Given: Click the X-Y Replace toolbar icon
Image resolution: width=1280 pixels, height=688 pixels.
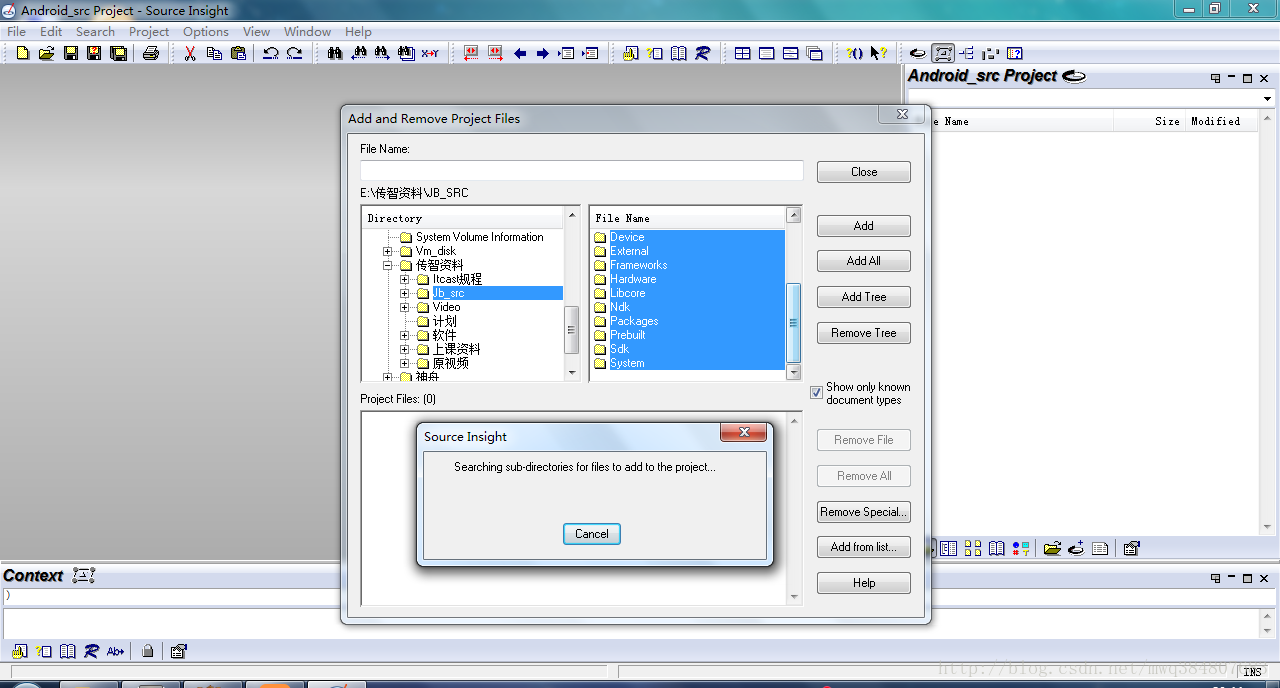Looking at the screenshot, I should pyautogui.click(x=430, y=53).
